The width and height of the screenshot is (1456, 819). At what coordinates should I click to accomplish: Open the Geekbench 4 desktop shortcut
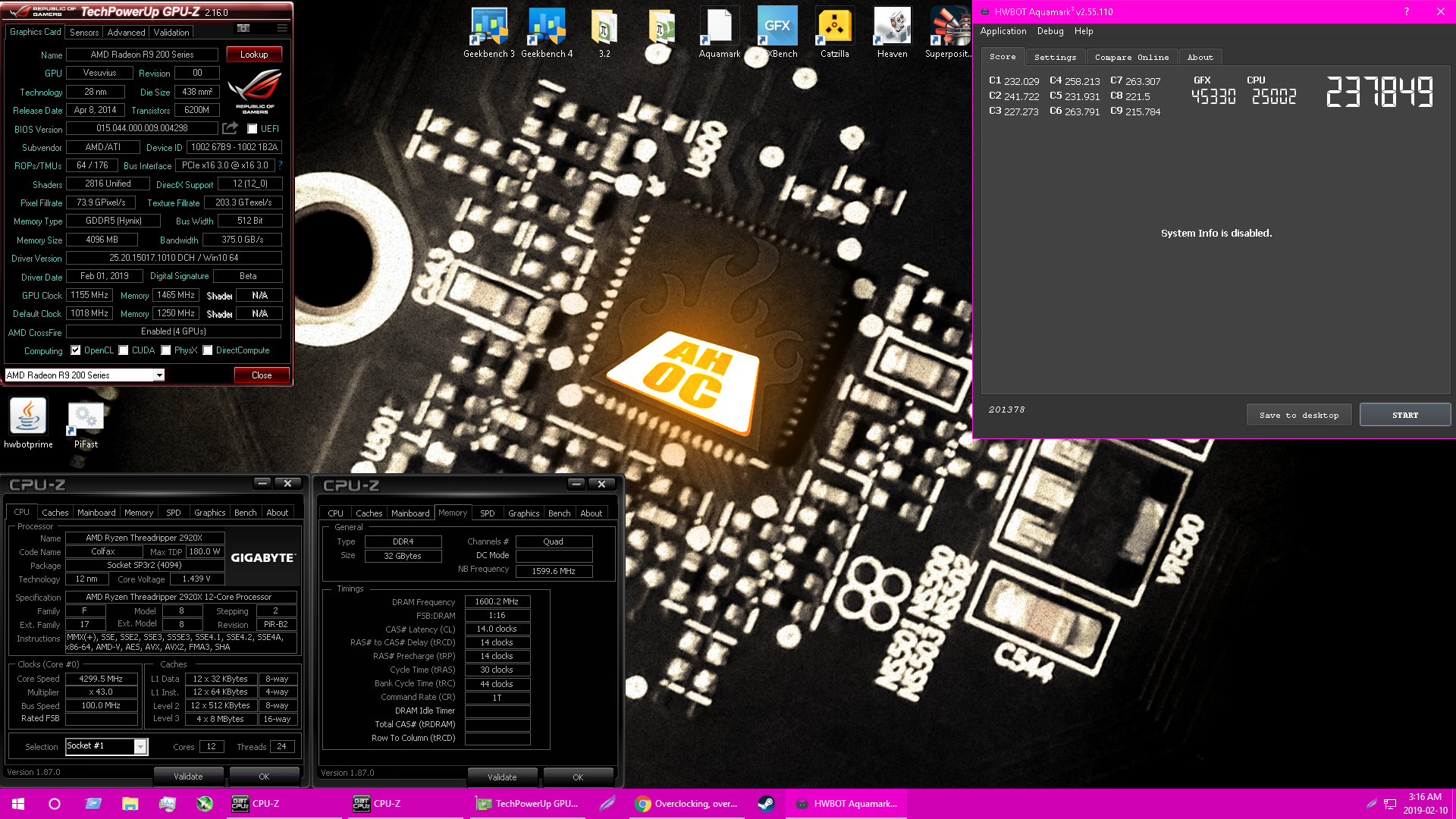click(x=547, y=33)
